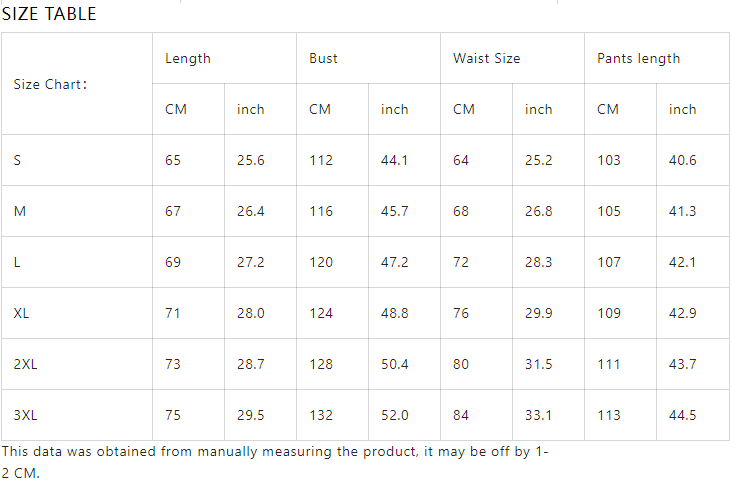Click the 44.5 inch pants length cell
Screen dimensions: 742x487
click(x=682, y=415)
